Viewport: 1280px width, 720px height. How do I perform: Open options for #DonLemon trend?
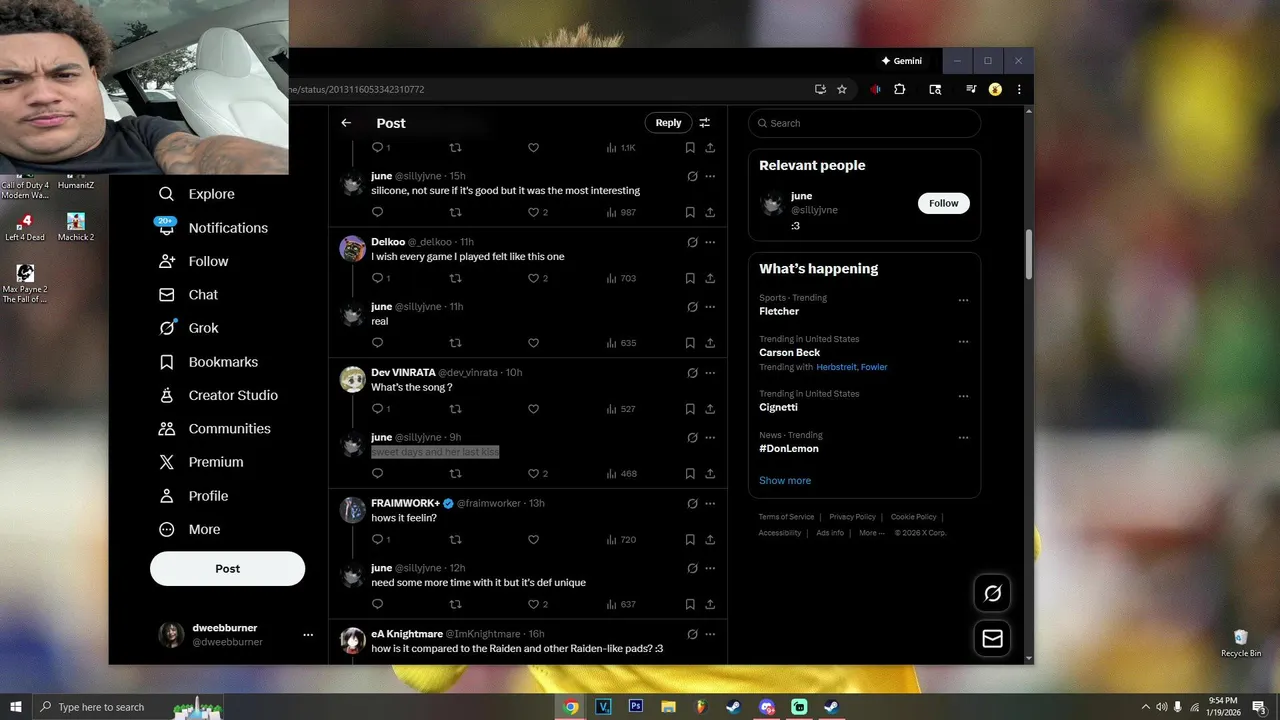[x=963, y=438]
